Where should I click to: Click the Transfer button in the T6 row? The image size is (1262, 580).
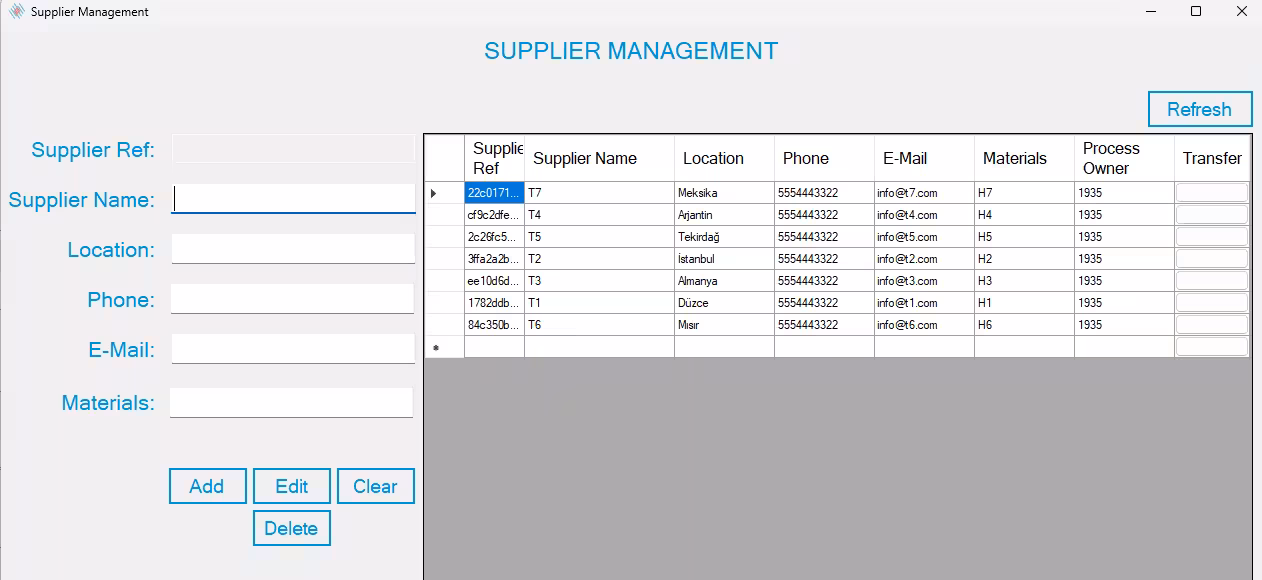click(1212, 325)
